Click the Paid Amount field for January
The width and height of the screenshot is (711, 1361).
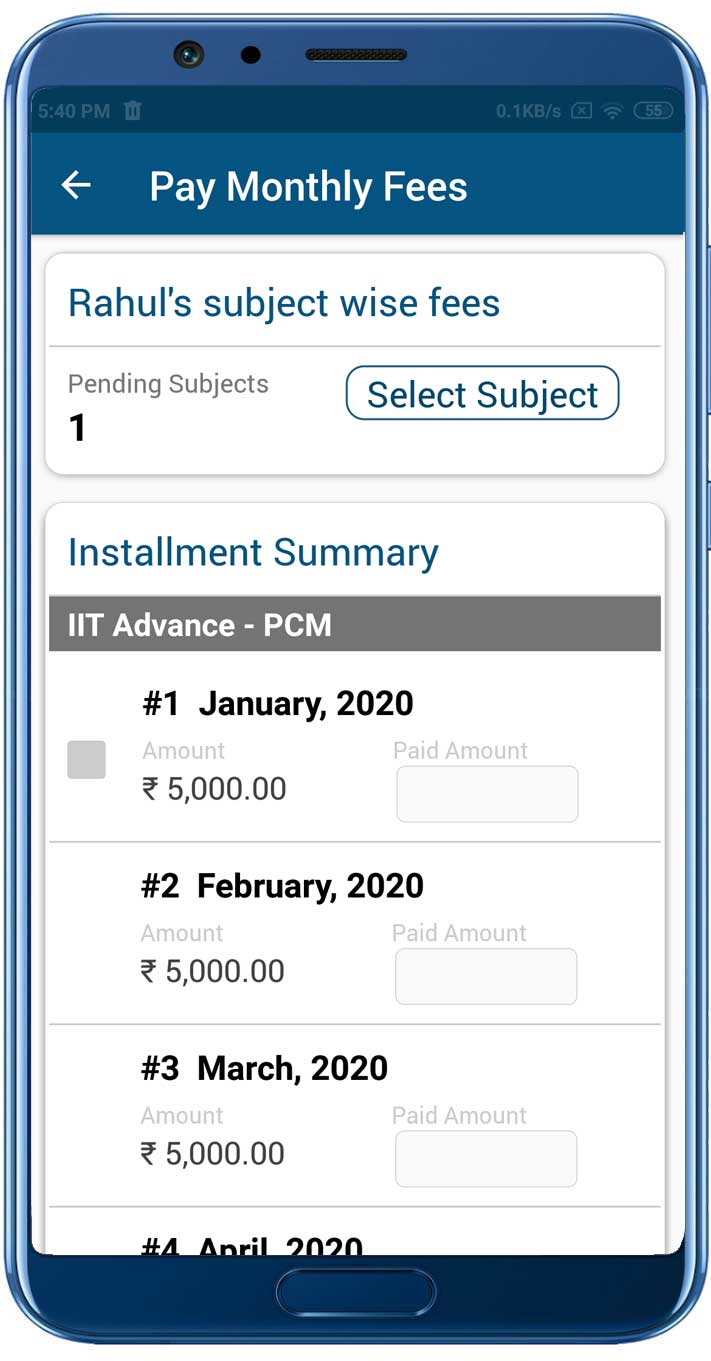[x=487, y=794]
